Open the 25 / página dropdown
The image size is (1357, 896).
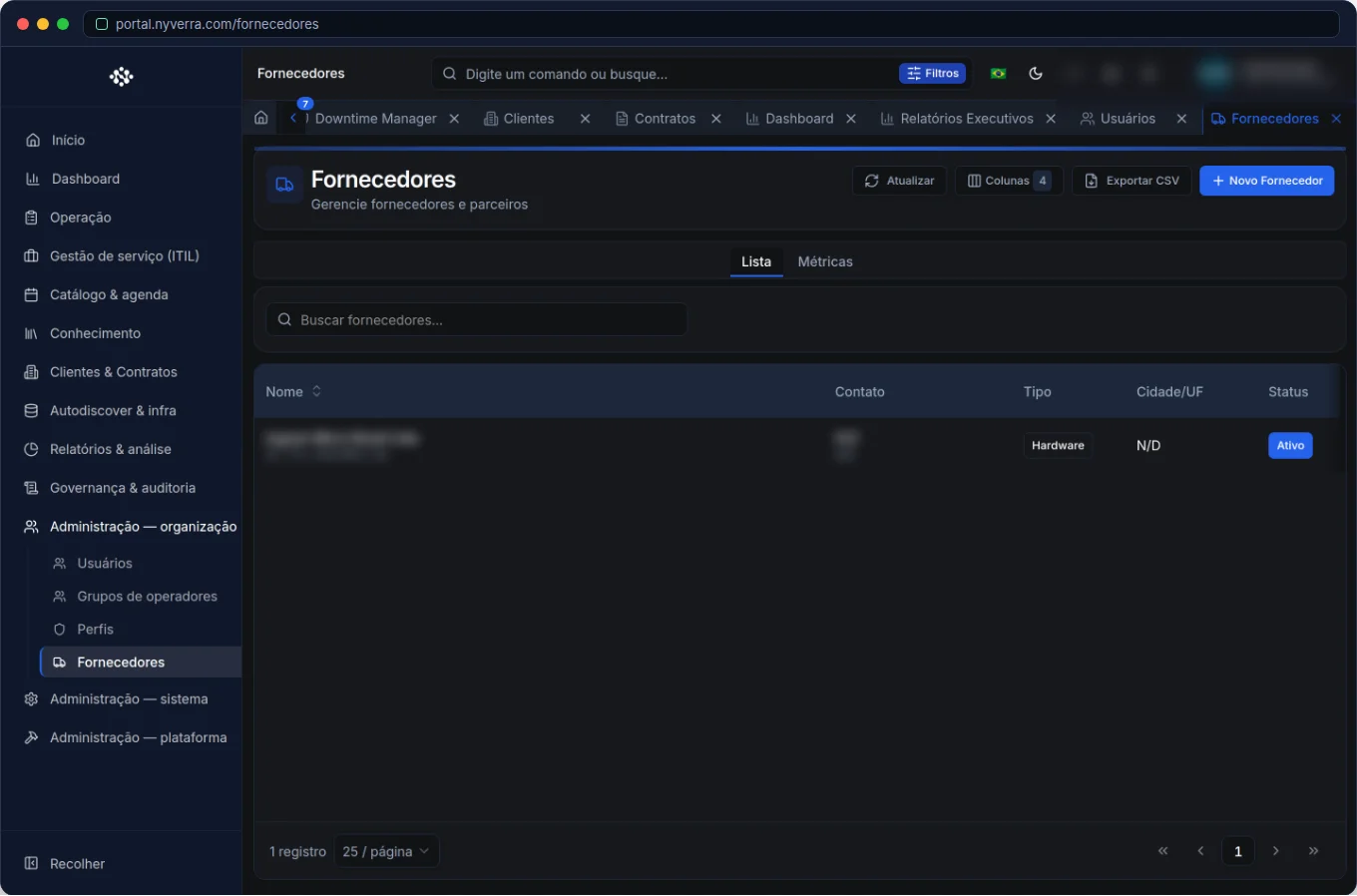coord(386,851)
